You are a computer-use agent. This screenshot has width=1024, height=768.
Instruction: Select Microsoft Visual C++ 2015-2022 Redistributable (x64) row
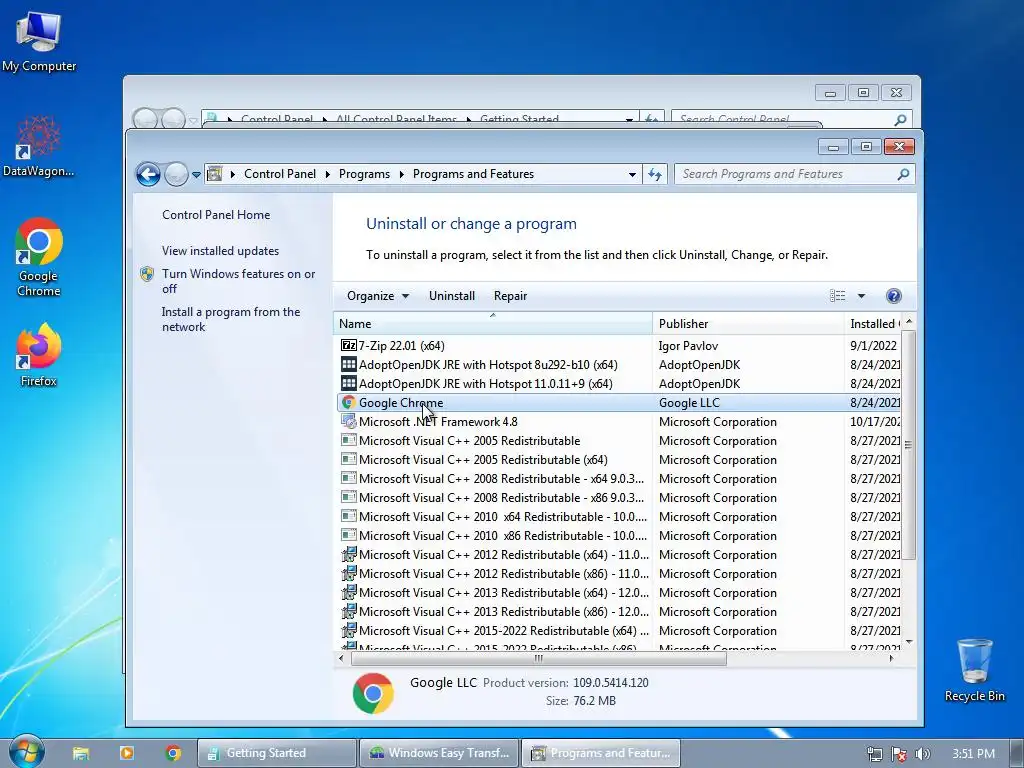pos(619,631)
